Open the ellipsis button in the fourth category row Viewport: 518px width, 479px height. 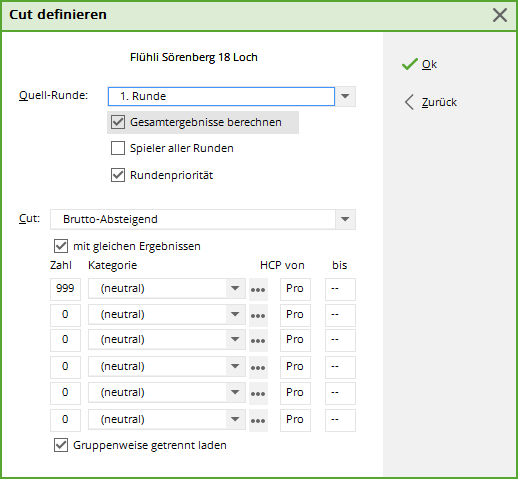pyautogui.click(x=258, y=367)
